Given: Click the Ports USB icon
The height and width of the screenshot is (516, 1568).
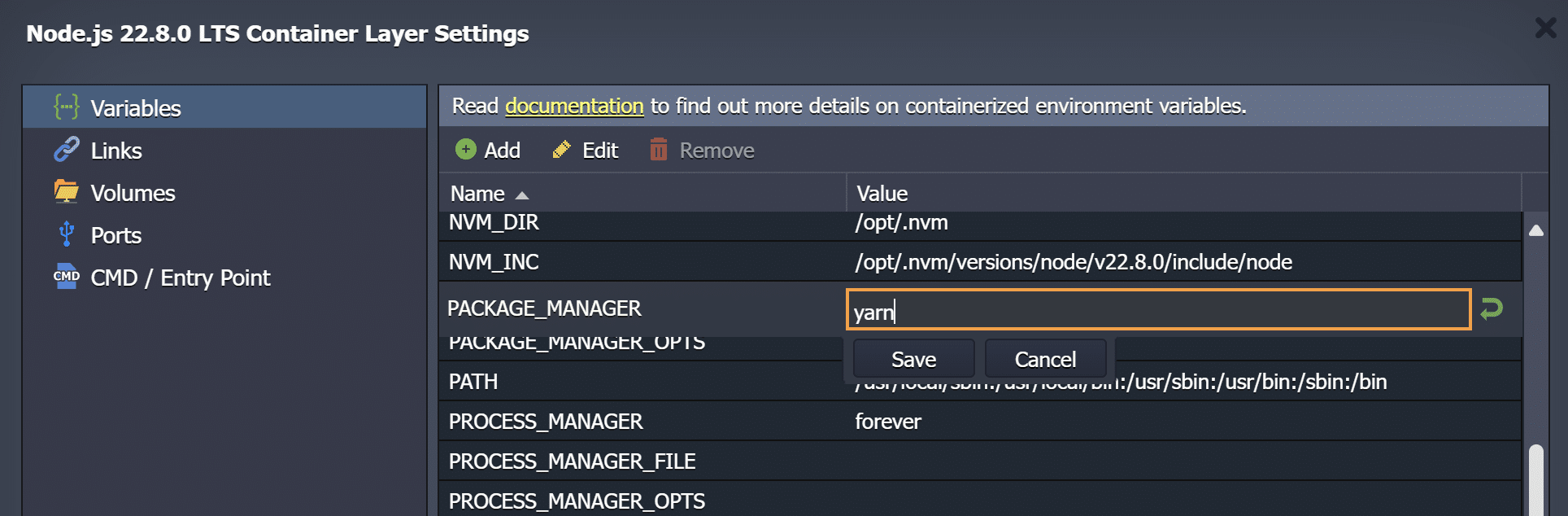Looking at the screenshot, I should point(66,234).
